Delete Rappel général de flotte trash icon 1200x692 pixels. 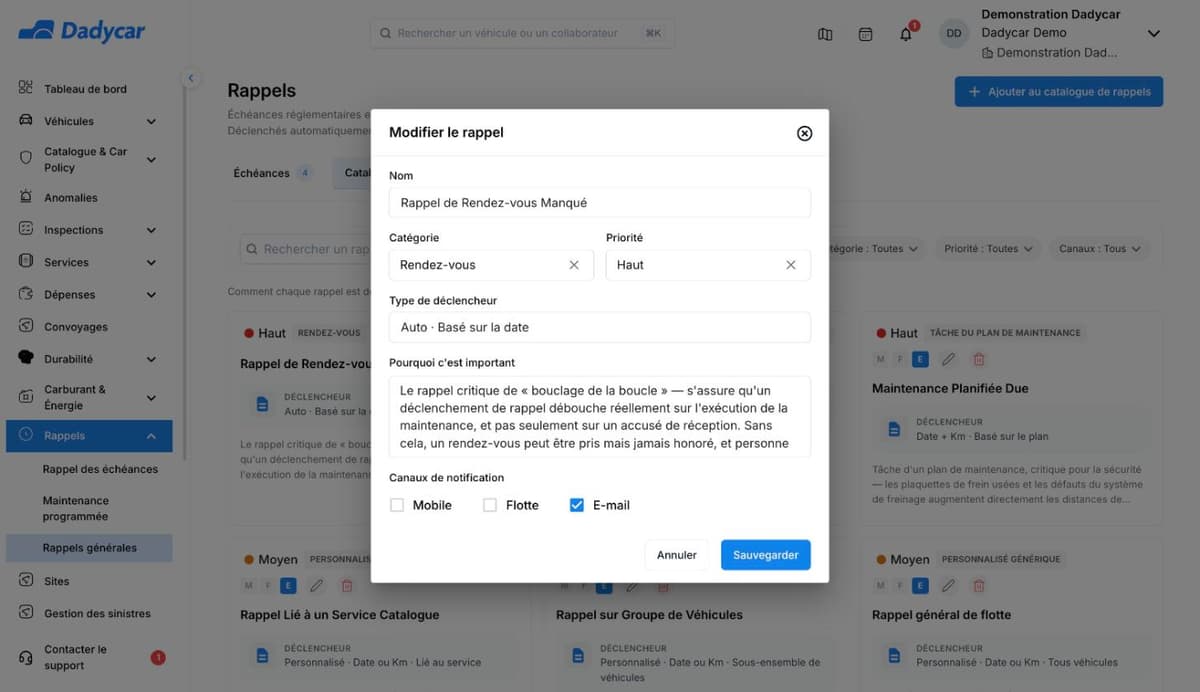979,585
